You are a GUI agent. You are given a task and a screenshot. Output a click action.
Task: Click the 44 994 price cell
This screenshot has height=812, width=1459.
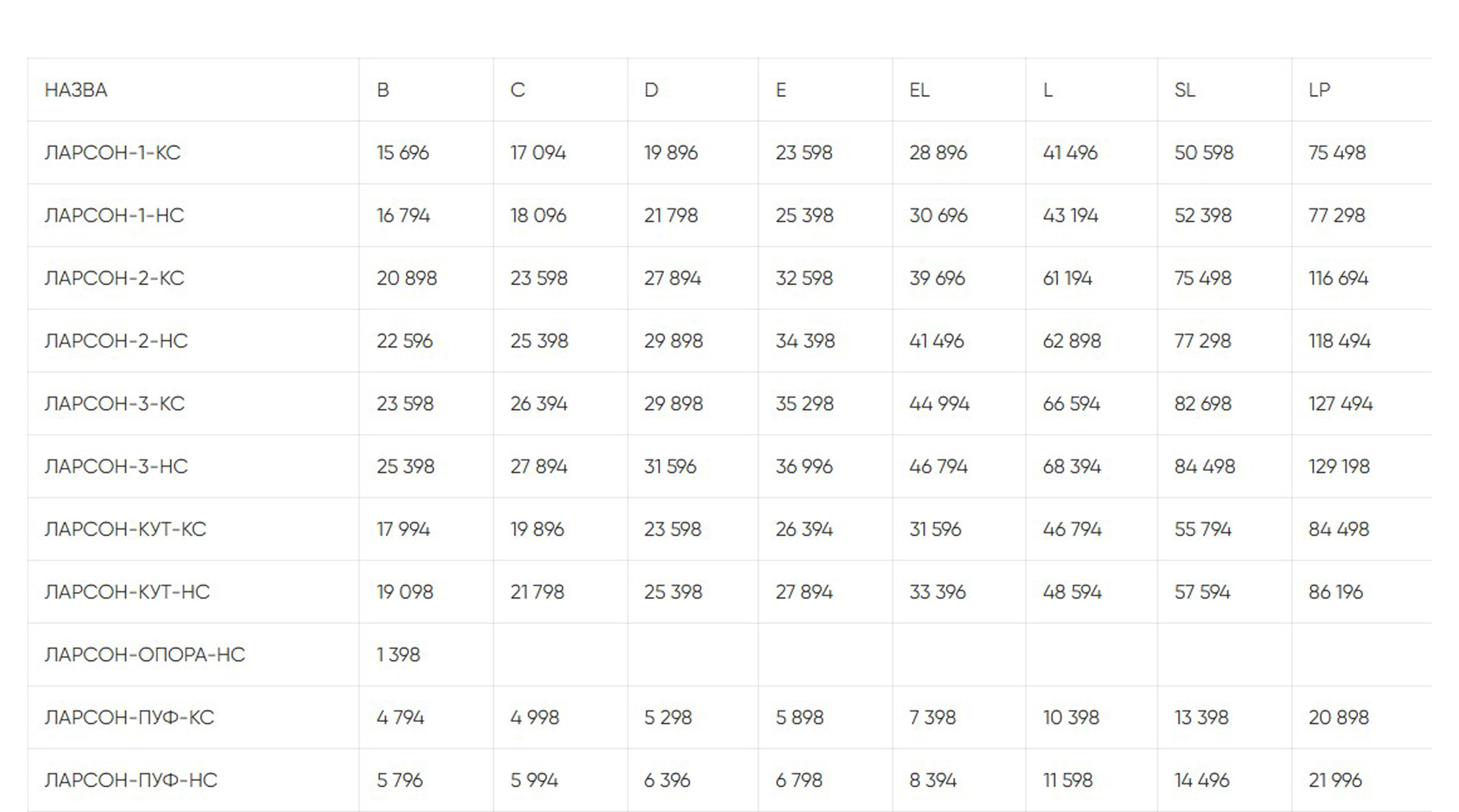point(939,404)
